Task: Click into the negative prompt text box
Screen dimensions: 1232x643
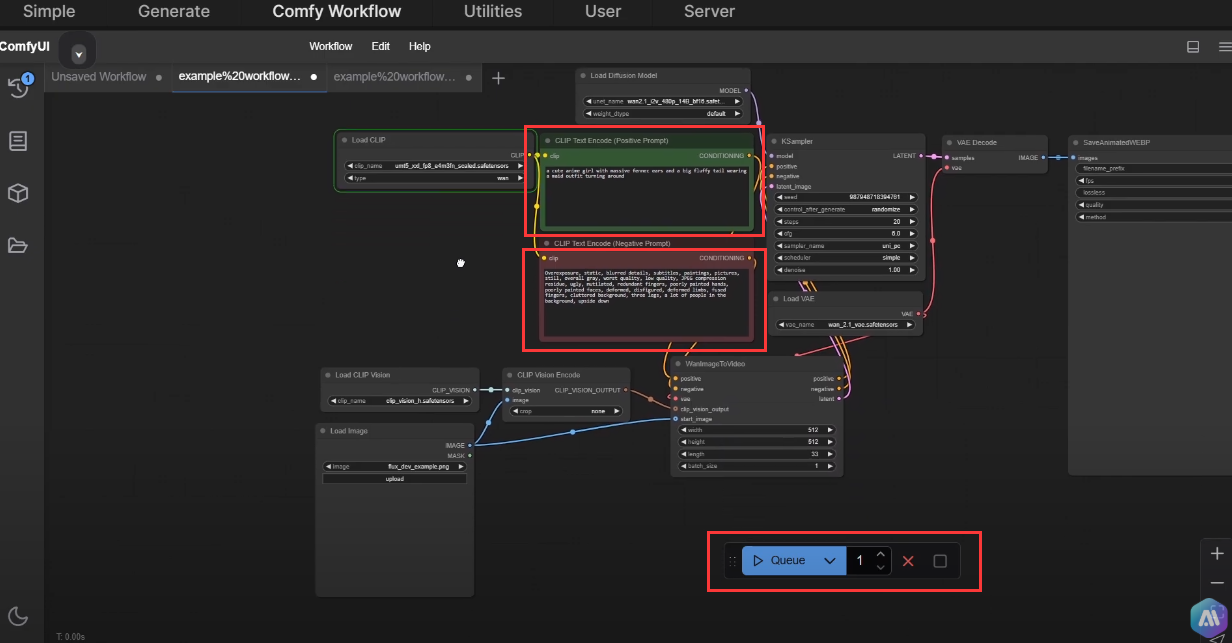Action: 645,302
